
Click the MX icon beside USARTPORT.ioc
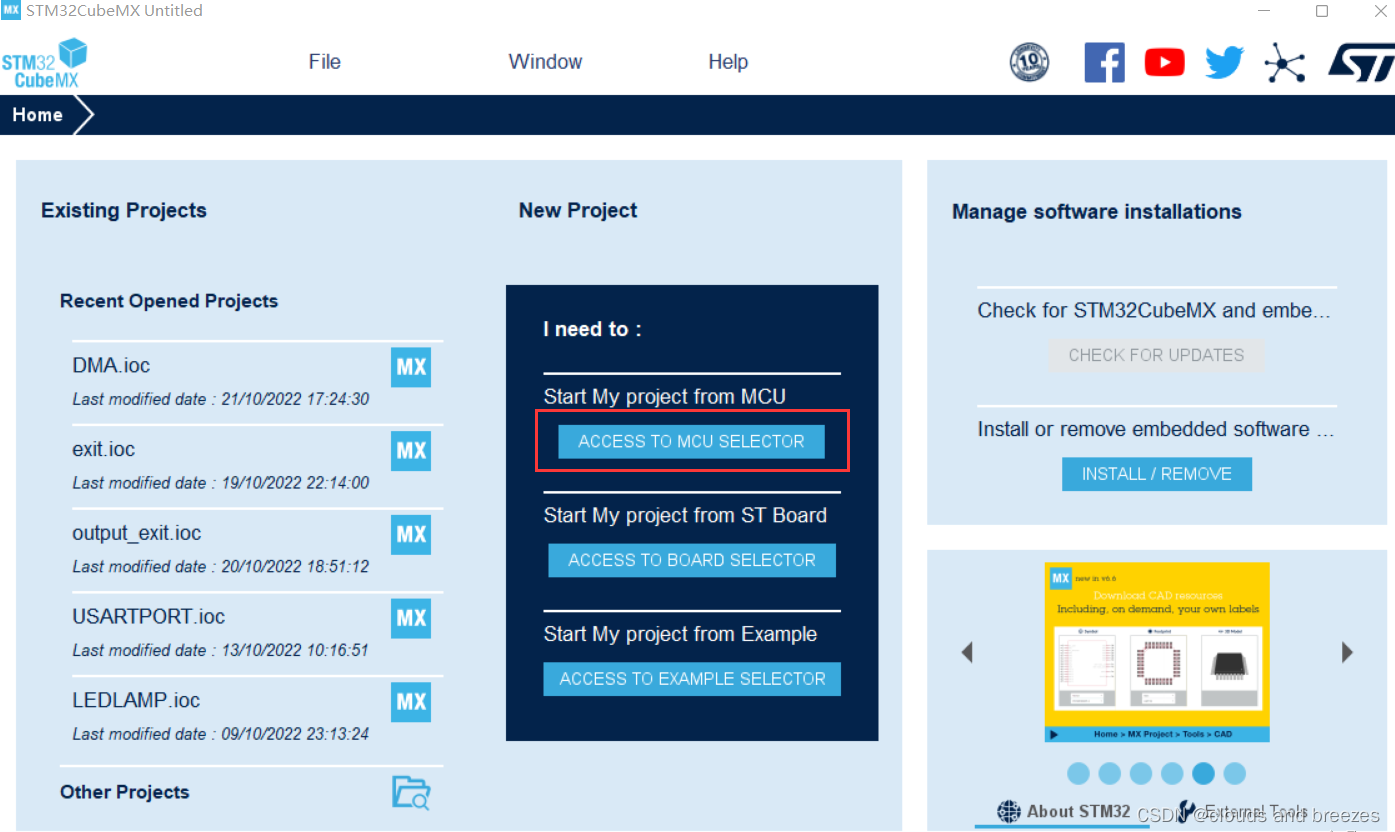pyautogui.click(x=411, y=618)
